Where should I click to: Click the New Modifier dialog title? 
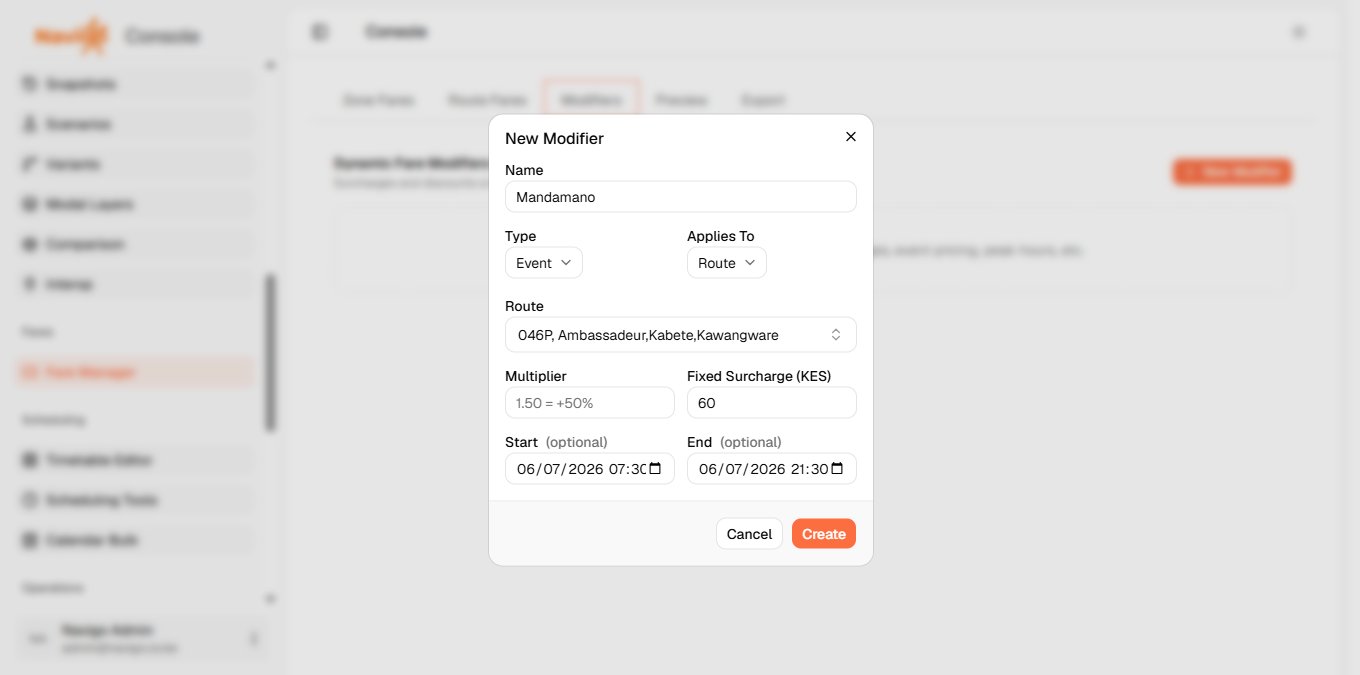pos(554,138)
